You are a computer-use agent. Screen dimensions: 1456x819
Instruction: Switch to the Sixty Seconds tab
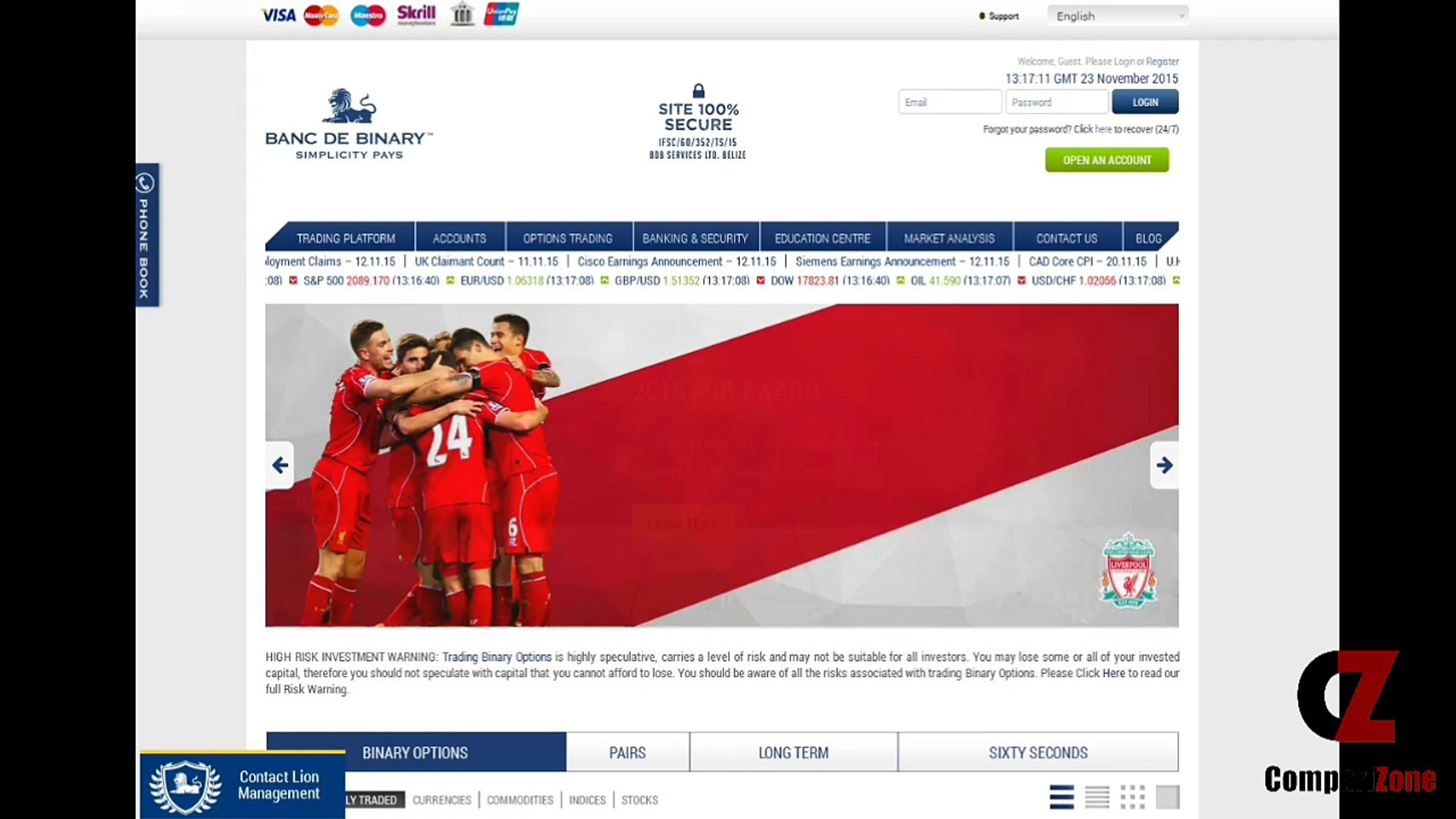pyautogui.click(x=1037, y=752)
